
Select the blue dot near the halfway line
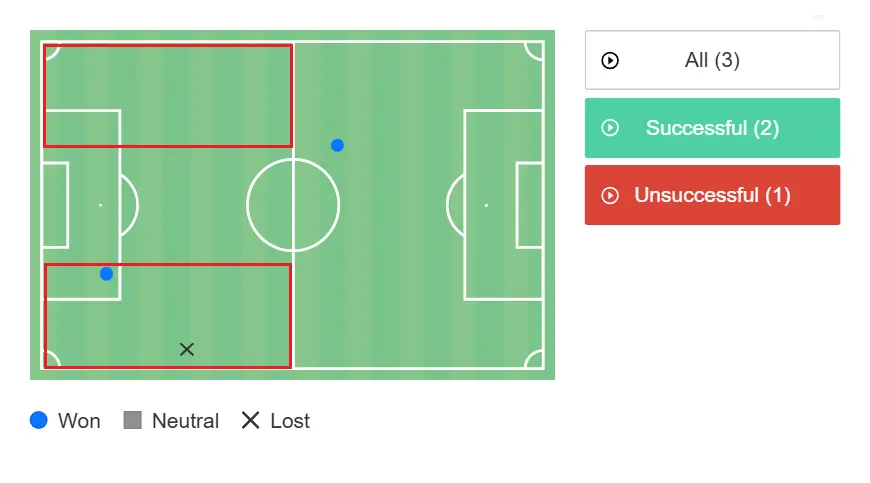(x=337, y=145)
